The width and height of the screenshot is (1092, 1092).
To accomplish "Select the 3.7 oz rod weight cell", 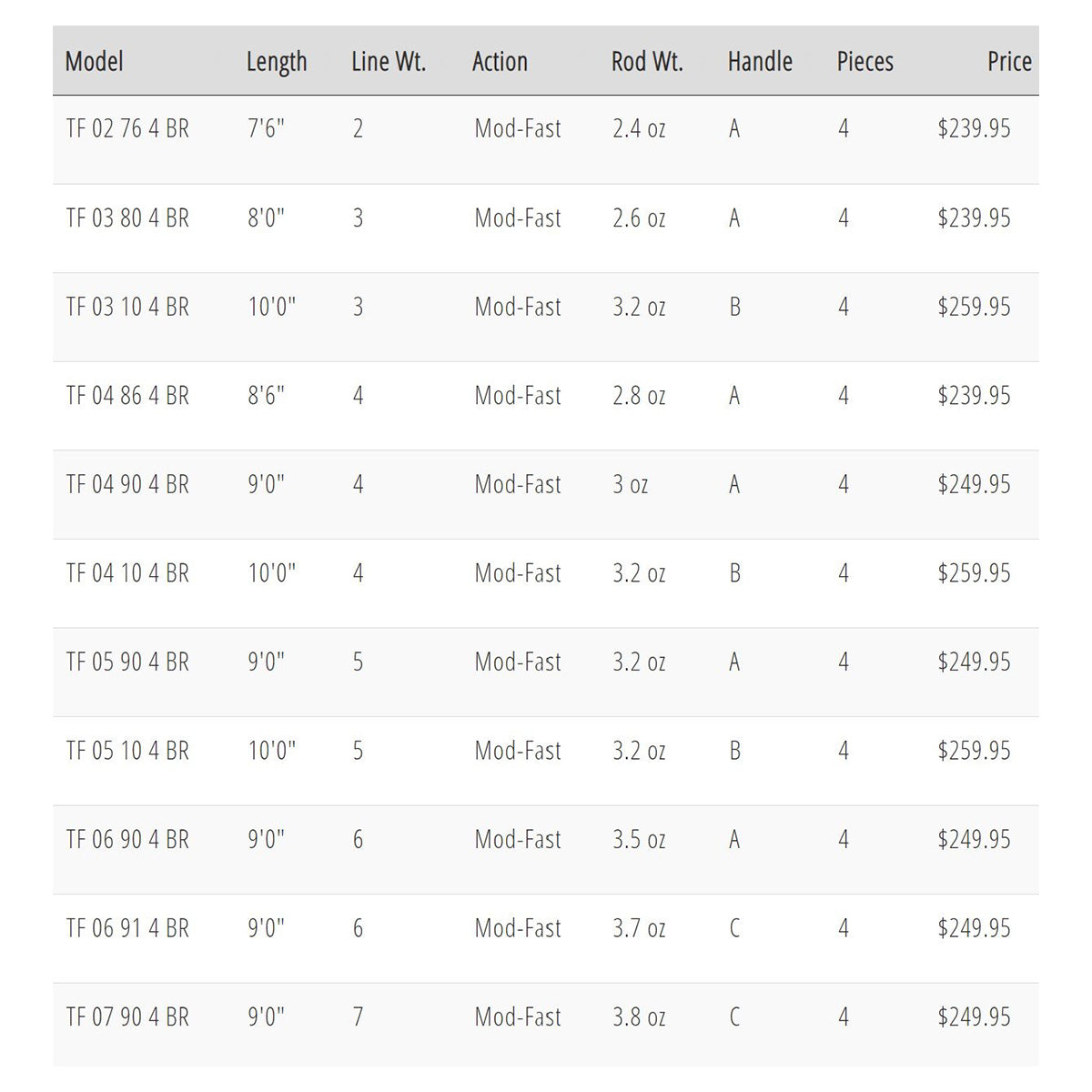I will pyautogui.click(x=639, y=928).
